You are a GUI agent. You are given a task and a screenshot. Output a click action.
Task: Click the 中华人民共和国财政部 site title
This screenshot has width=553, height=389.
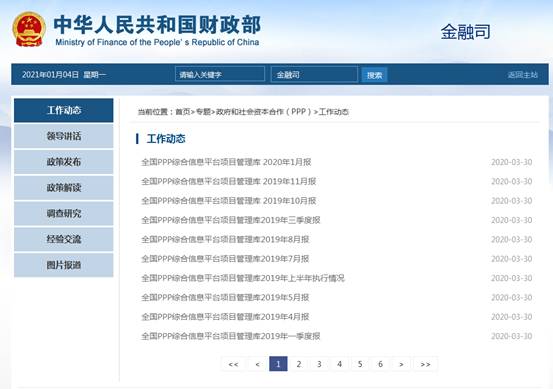157,24
